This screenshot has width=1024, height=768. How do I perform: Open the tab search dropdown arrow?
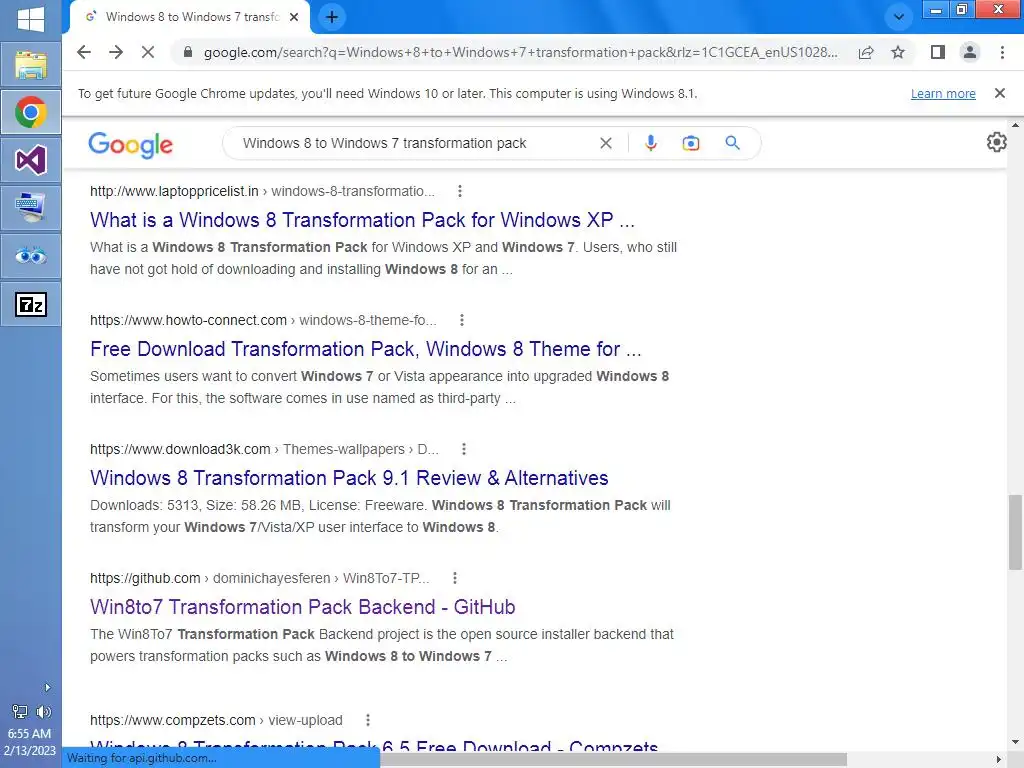[x=899, y=17]
